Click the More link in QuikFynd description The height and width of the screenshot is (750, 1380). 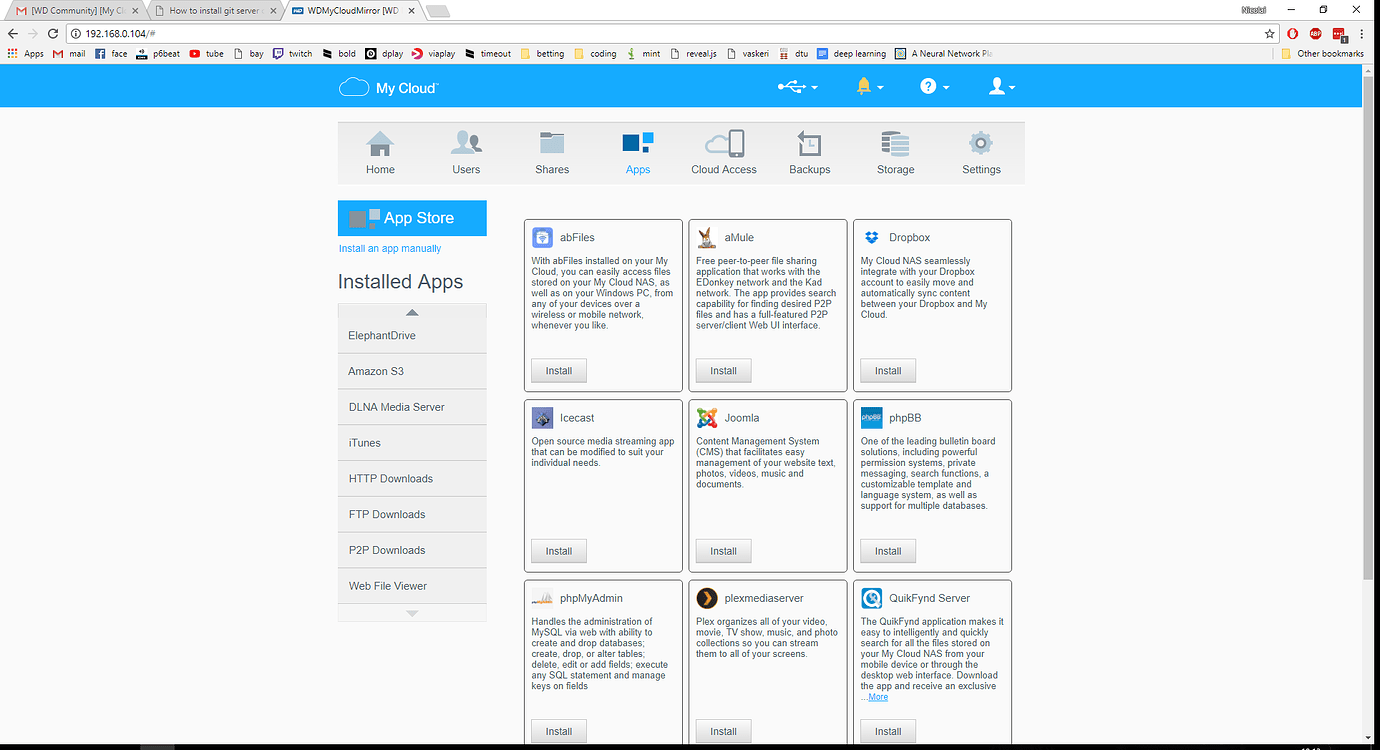[x=878, y=697]
